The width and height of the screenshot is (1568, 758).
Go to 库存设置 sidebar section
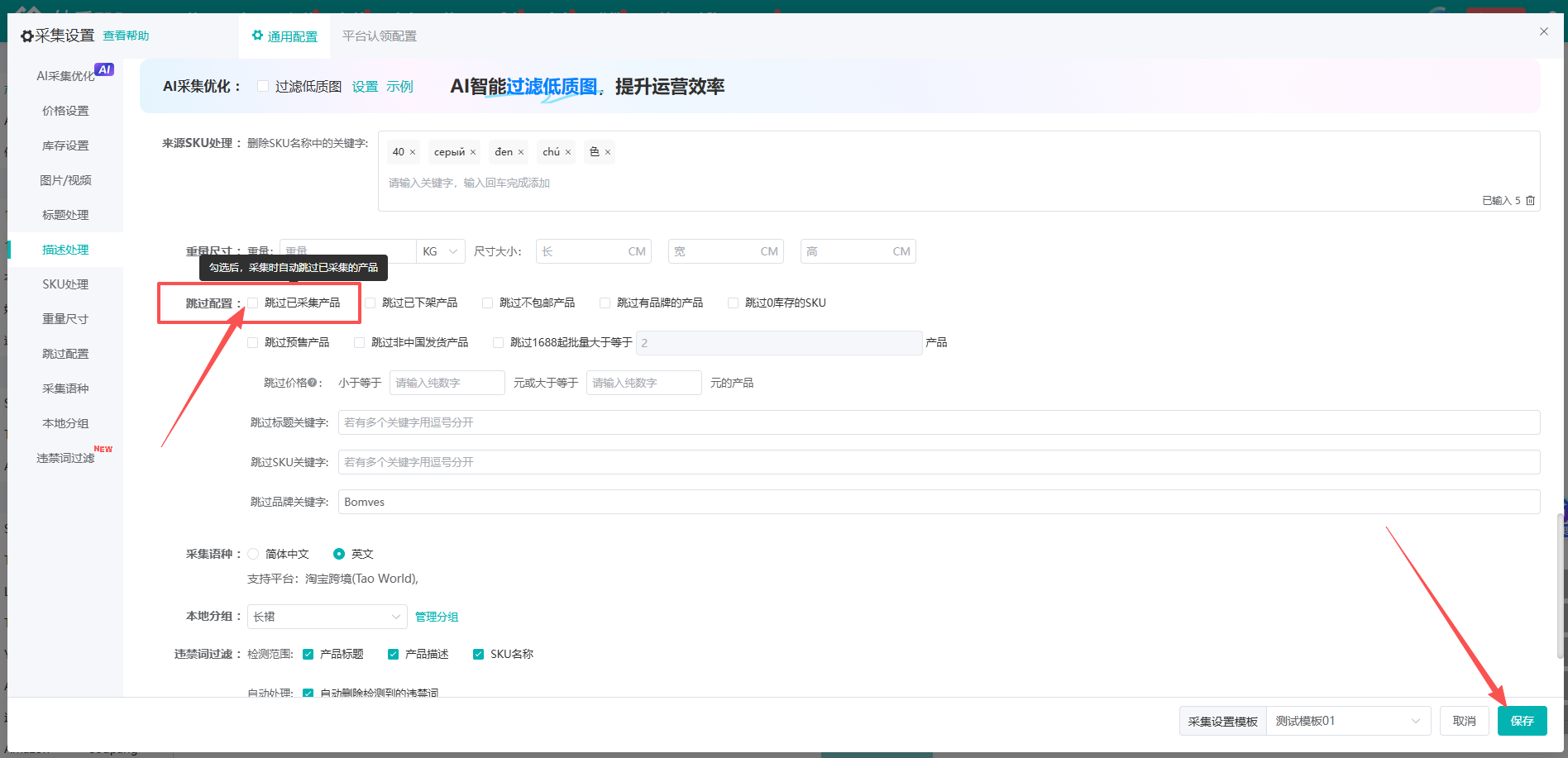66,145
